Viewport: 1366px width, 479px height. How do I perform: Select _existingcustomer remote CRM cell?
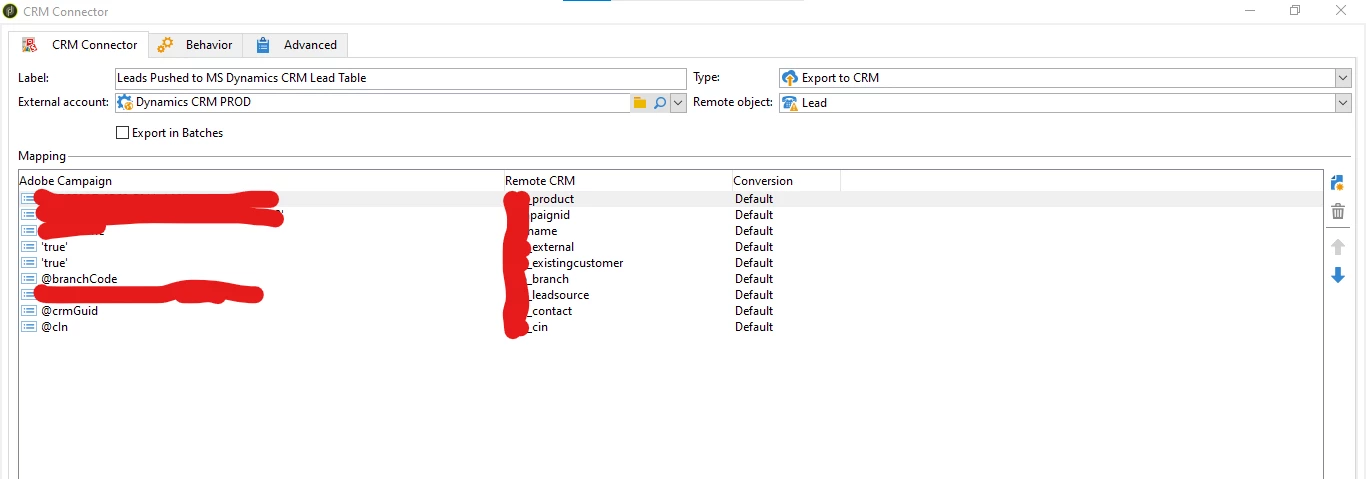click(x=575, y=263)
